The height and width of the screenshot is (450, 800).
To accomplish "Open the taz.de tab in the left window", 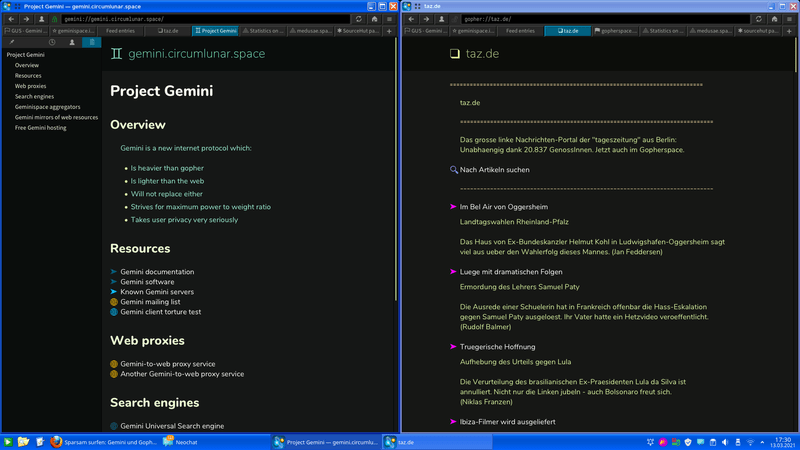I will point(168,31).
